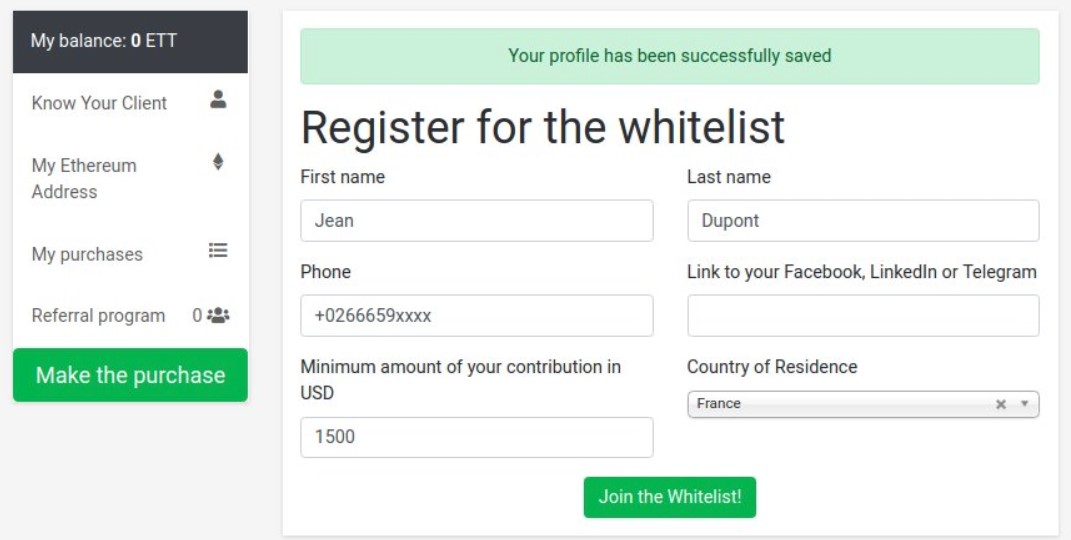Expand the Country of Residence dropdown arrow
This screenshot has height=540, width=1071.
point(1024,403)
